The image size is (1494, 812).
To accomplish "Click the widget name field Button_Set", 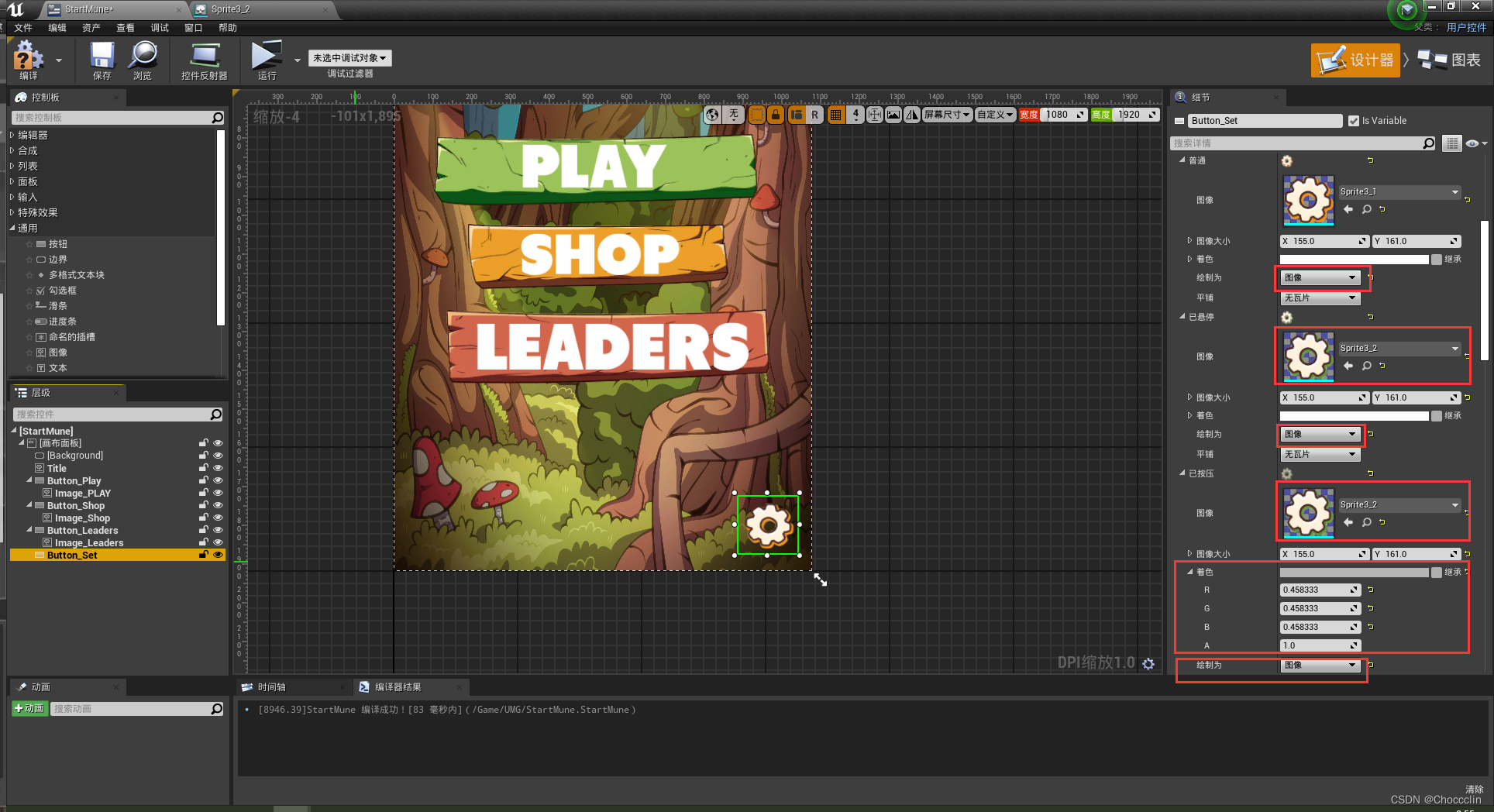I will pyautogui.click(x=1265, y=121).
